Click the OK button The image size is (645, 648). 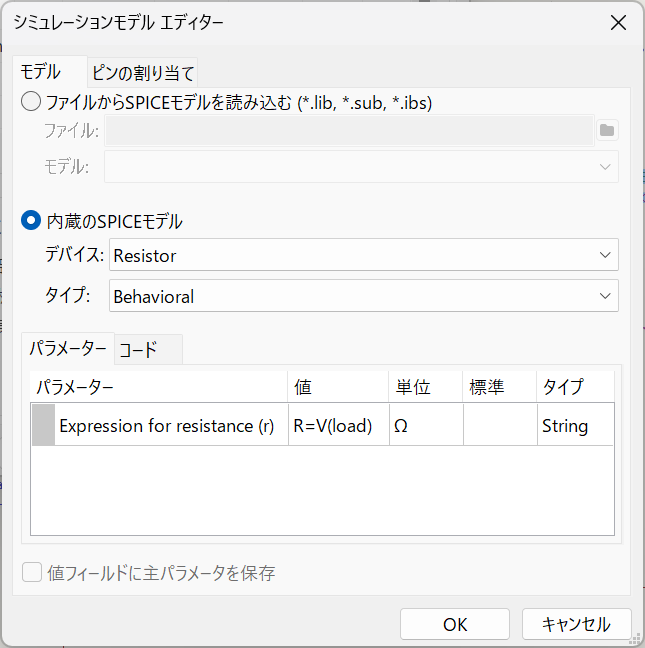(x=455, y=624)
